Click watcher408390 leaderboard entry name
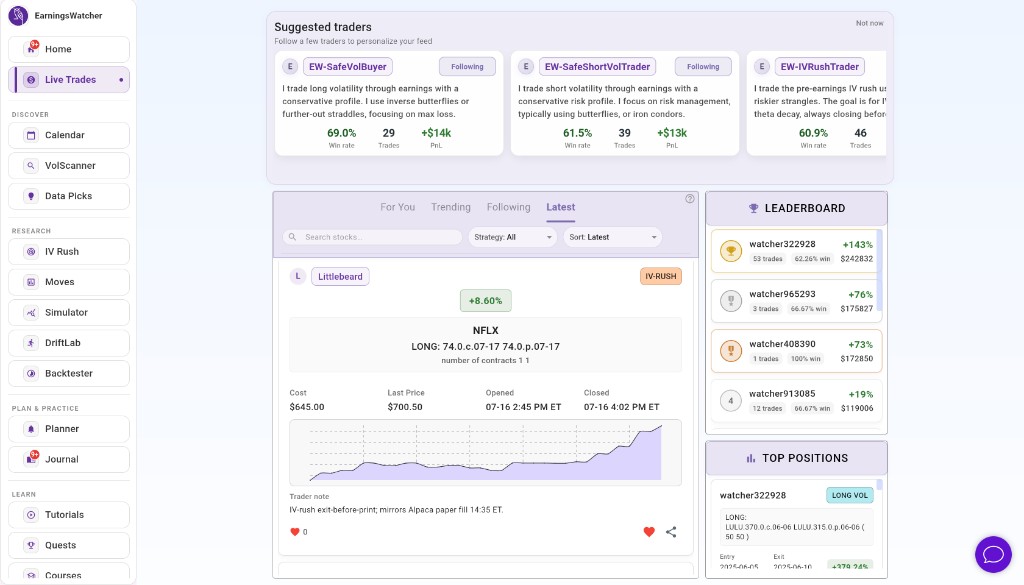Viewport: 1024px width, 585px height. (782, 344)
